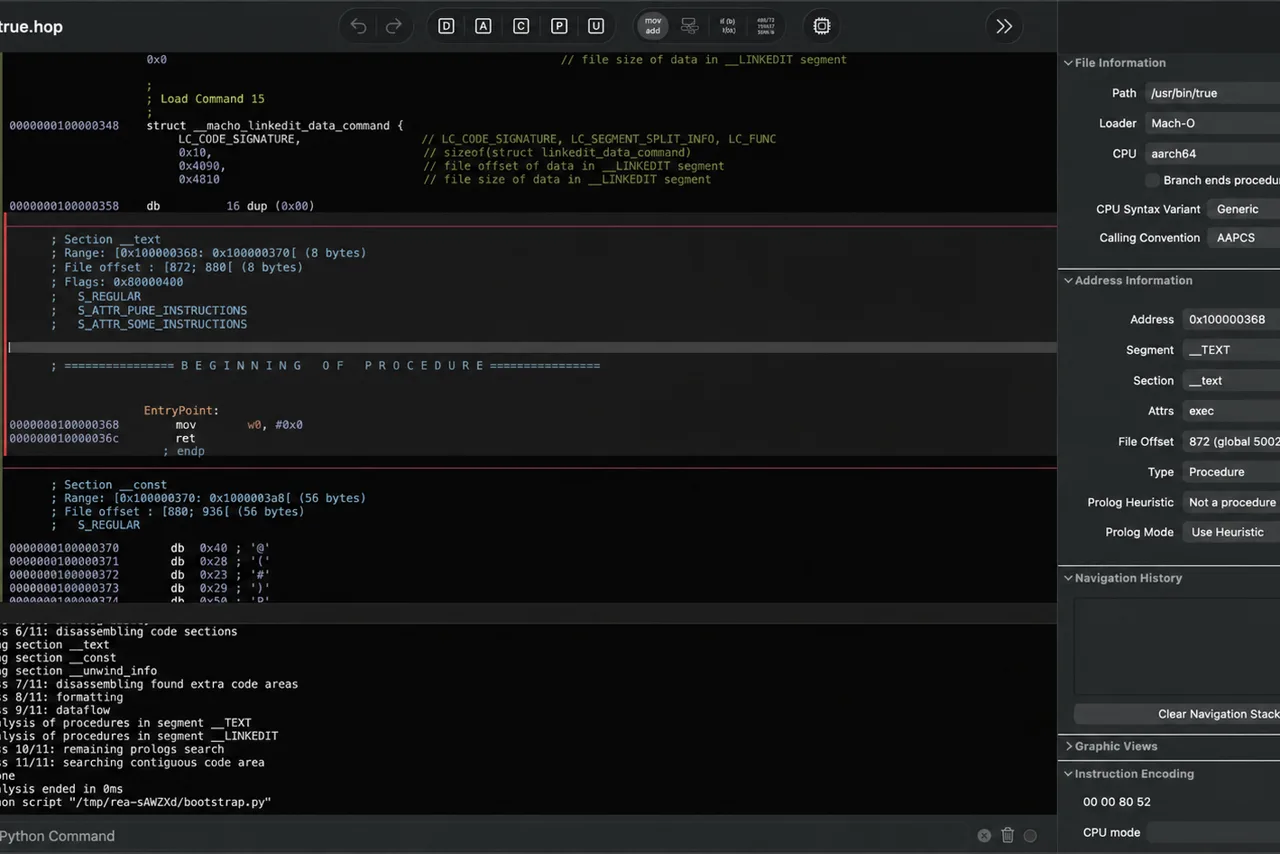This screenshot has width=1280, height=854.
Task: Mark selection as undefined with the U button
Action: click(596, 26)
